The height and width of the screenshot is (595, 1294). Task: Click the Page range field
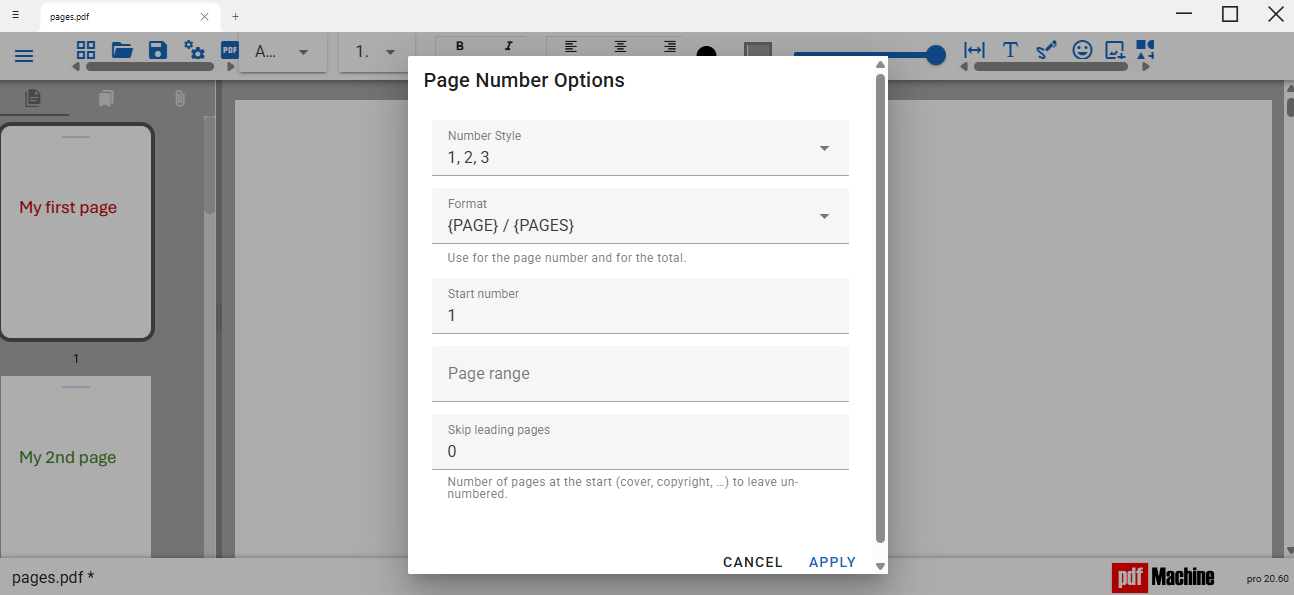640,374
